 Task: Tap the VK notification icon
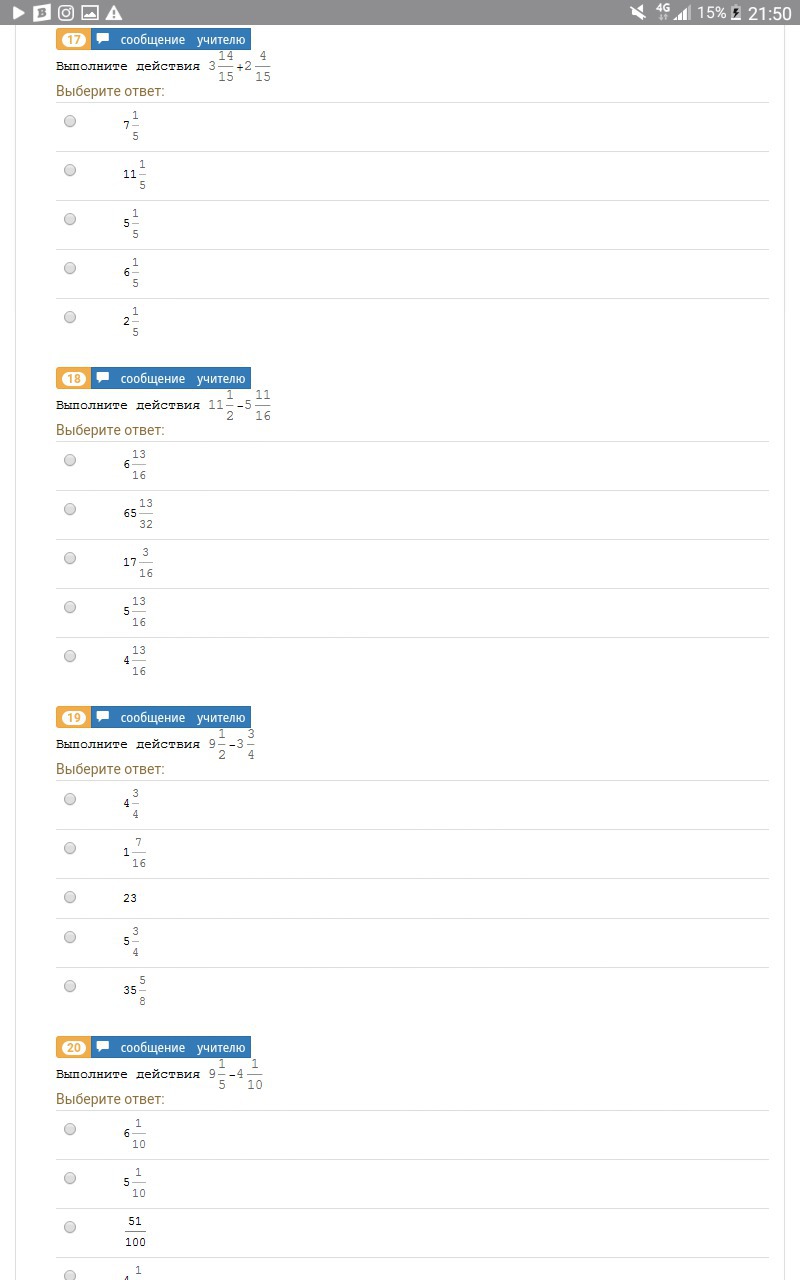42,13
